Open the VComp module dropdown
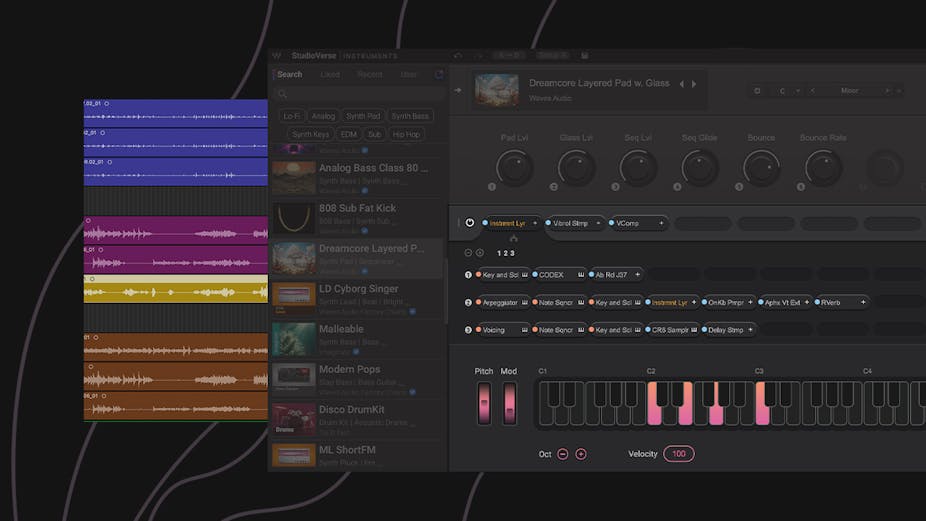This screenshot has width=926, height=521. click(x=661, y=223)
